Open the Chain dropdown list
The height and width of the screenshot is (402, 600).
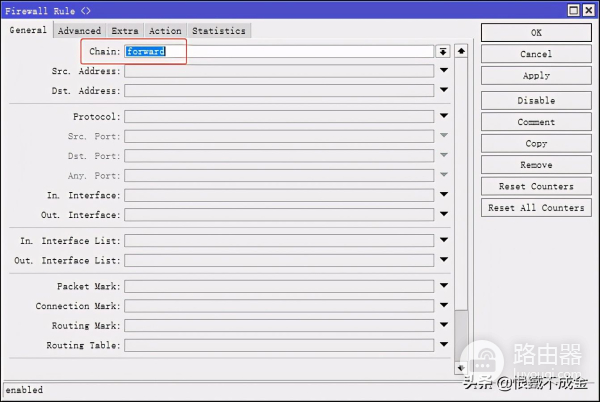pos(443,51)
